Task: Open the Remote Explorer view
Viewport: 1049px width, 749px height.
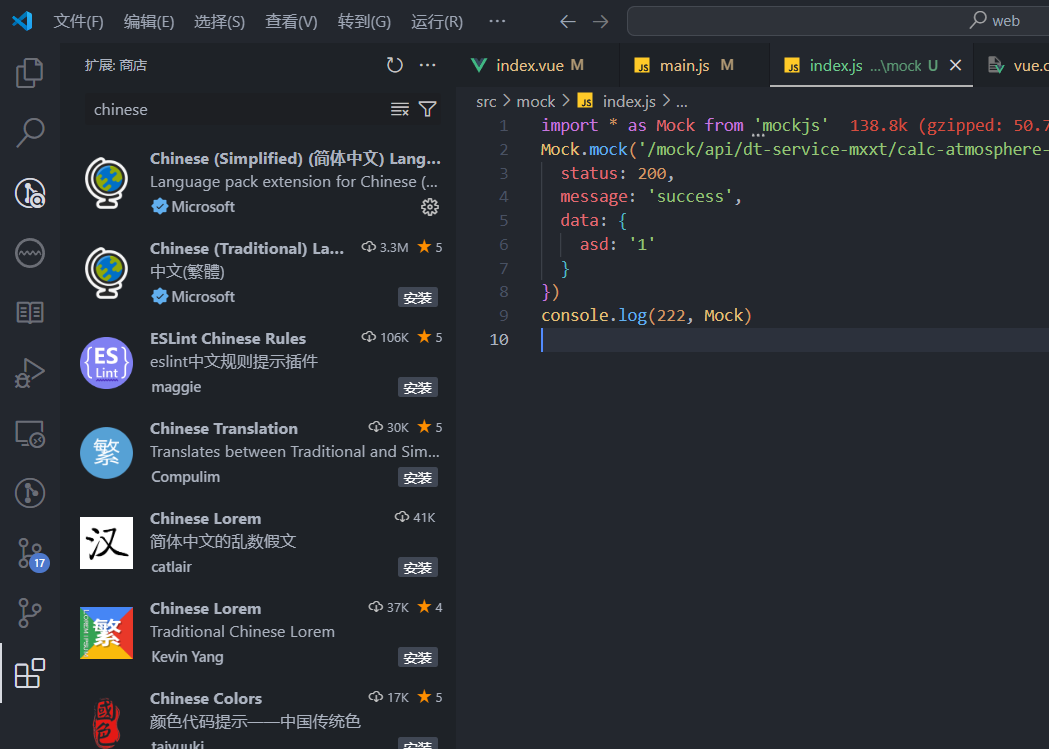Action: click(29, 433)
